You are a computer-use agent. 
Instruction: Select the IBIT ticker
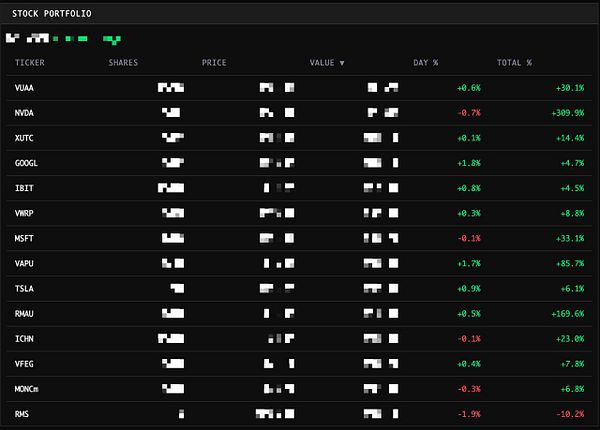coord(24,188)
